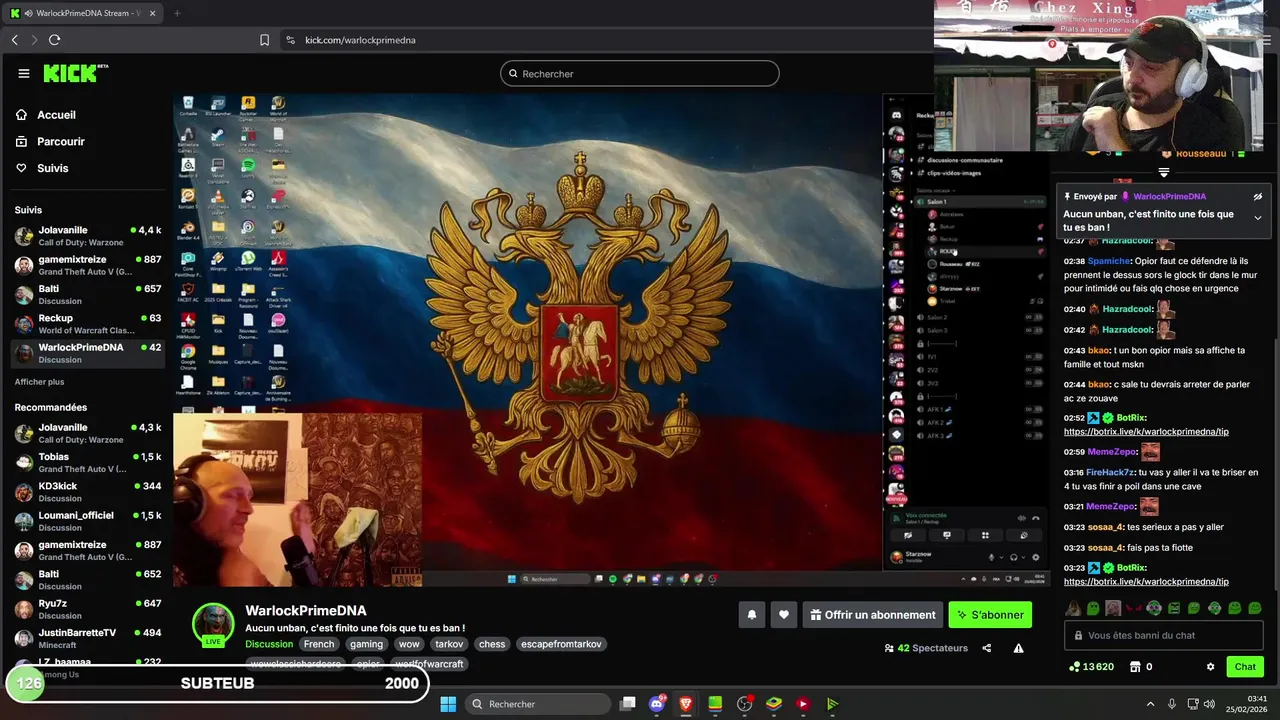Open the Kick hamburger menu
1280x720 pixels.
tap(24, 73)
